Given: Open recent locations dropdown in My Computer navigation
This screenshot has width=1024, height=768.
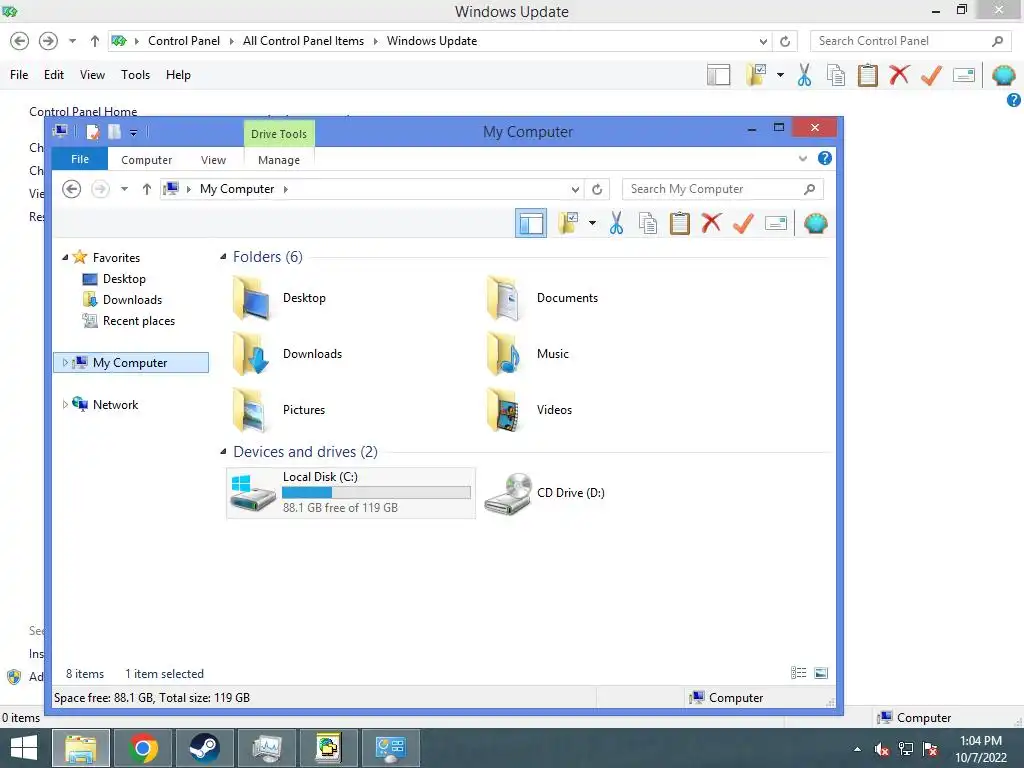Looking at the screenshot, I should coord(124,189).
